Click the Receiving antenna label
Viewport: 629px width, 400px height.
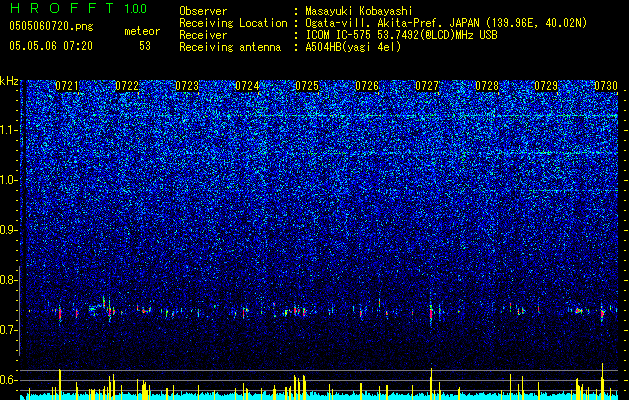[230, 47]
